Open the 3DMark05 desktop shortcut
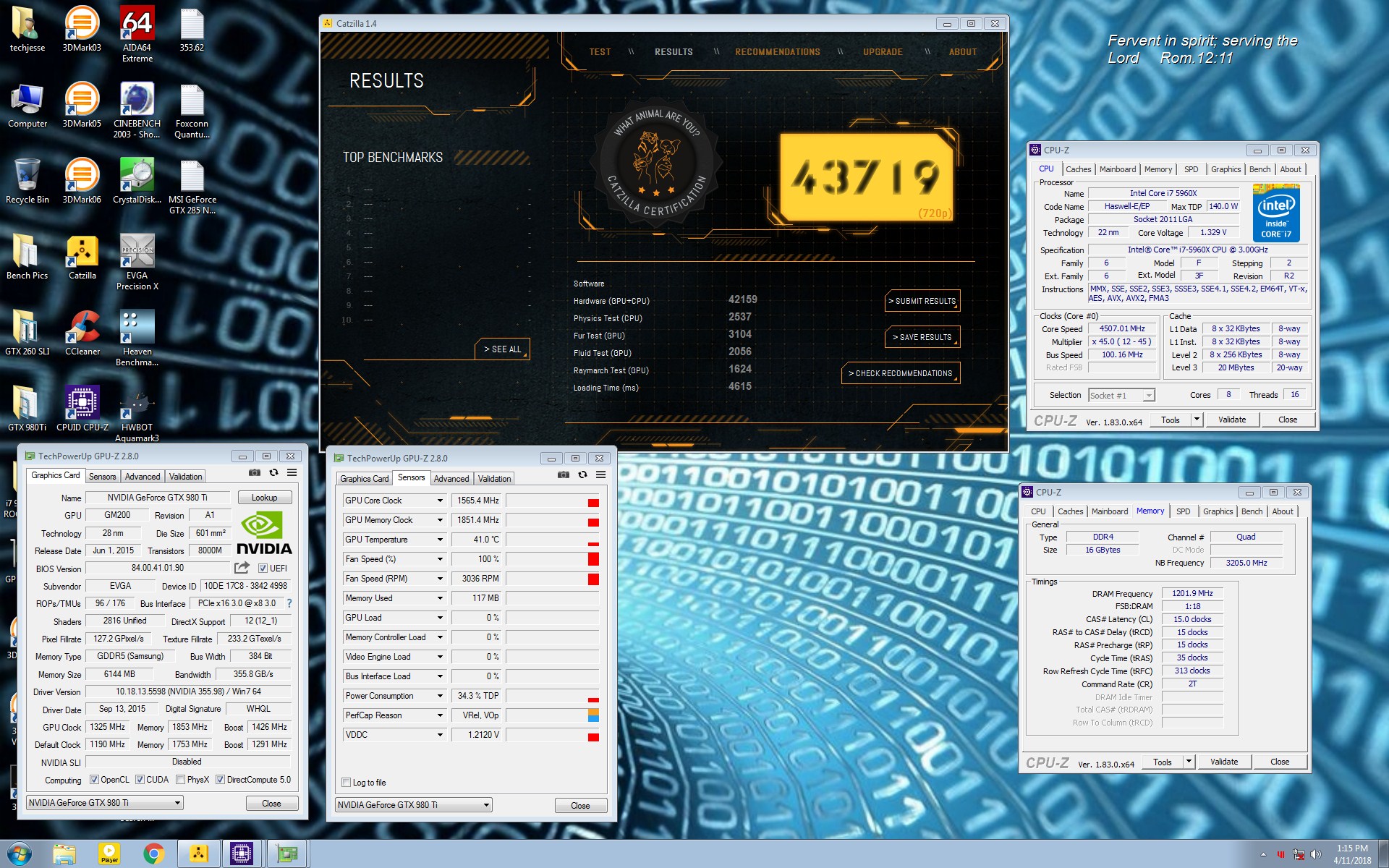Image resolution: width=1389 pixels, height=868 pixels. [82, 105]
